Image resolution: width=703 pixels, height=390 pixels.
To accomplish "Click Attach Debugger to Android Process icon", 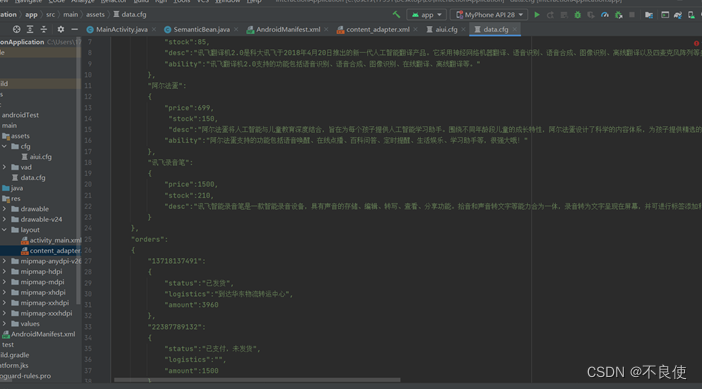I will coord(619,15).
